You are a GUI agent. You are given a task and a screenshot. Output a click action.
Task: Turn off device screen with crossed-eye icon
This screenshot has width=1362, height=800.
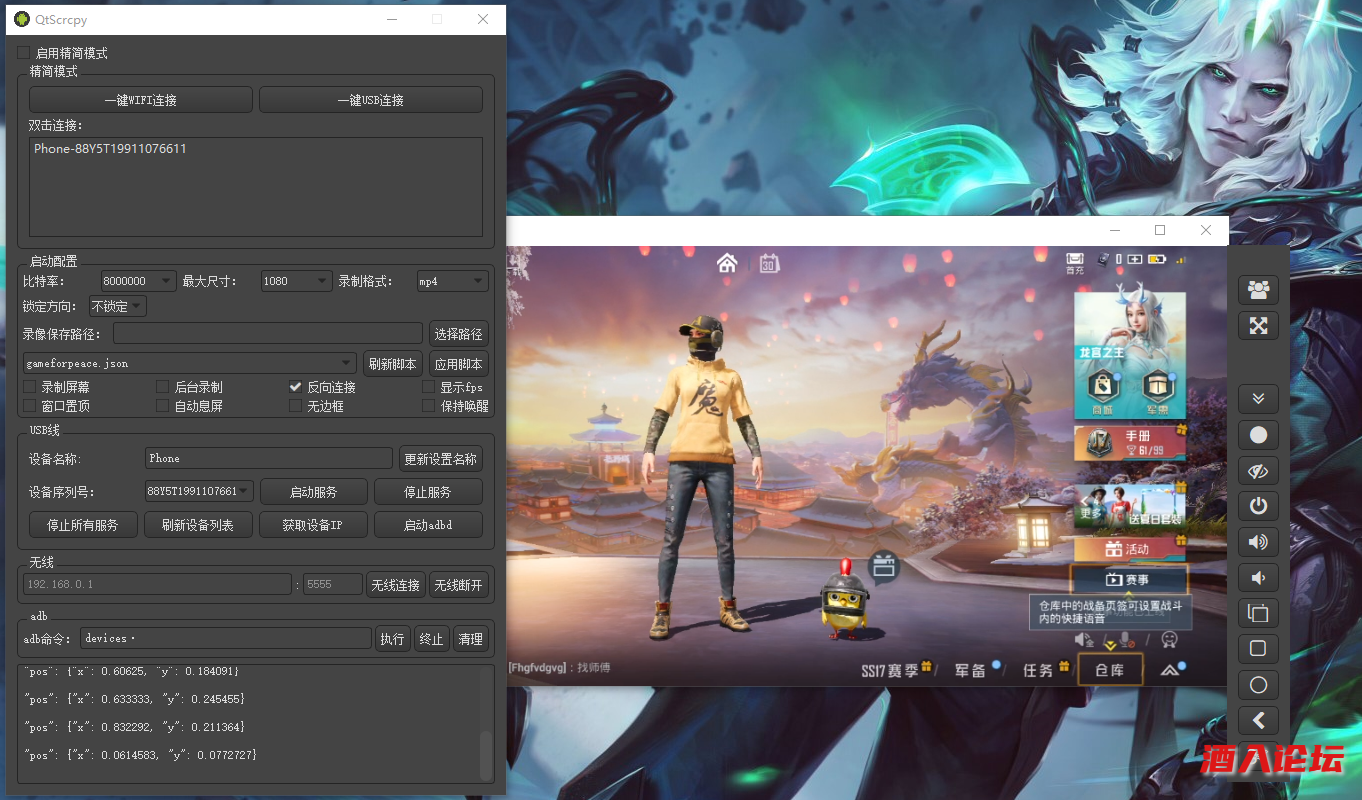(x=1258, y=471)
